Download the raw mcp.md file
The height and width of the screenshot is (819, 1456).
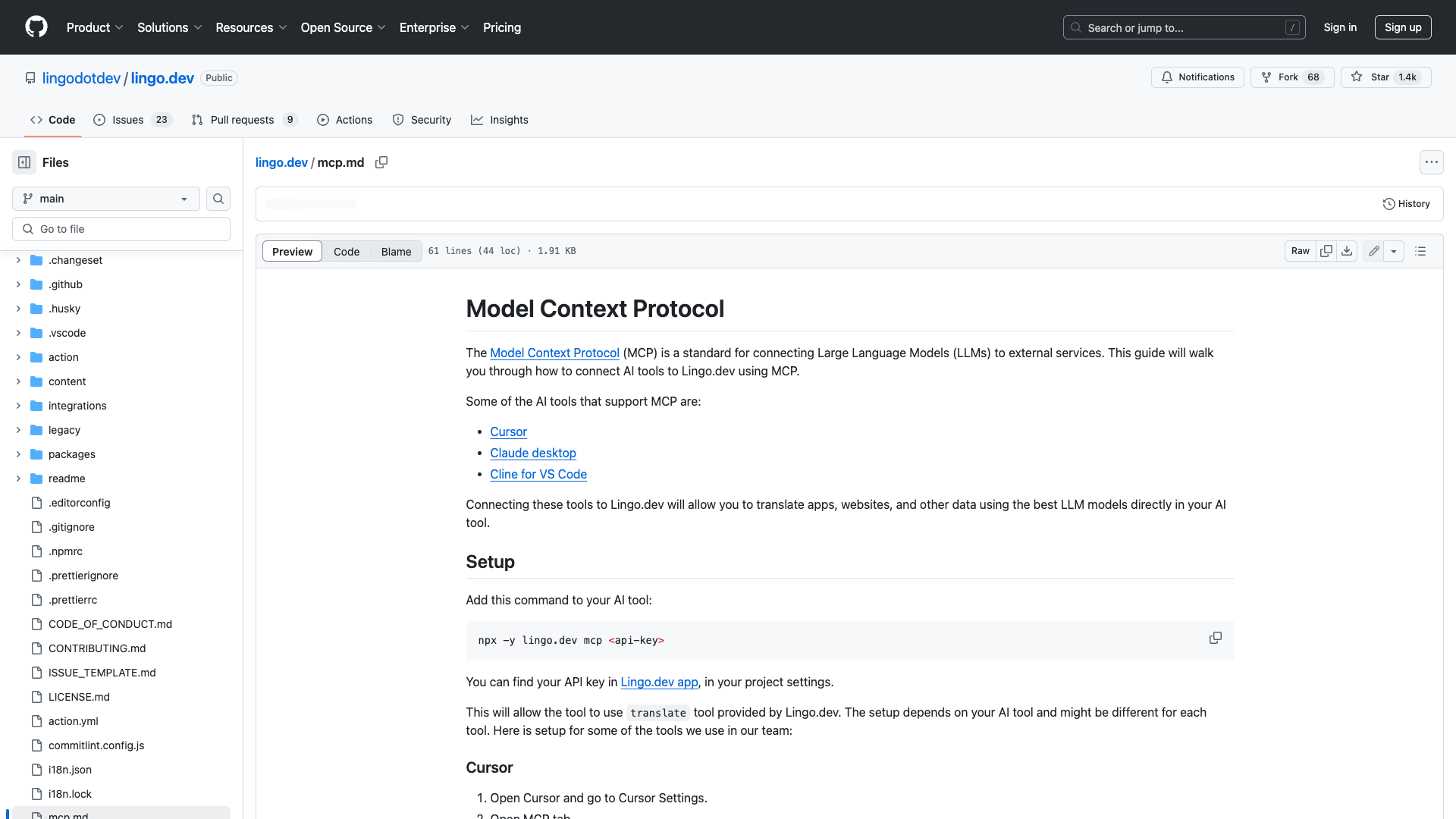[1347, 250]
